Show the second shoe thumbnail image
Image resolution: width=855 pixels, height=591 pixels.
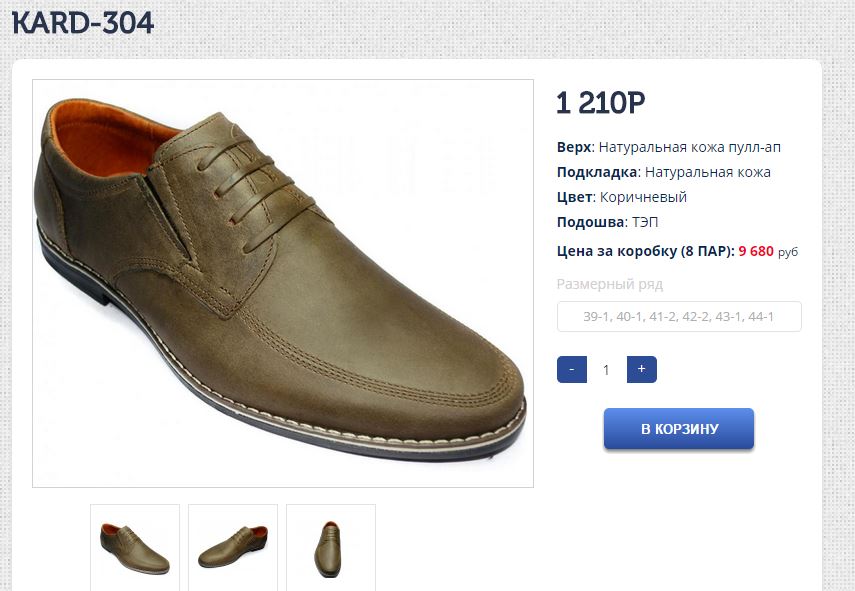(233, 546)
